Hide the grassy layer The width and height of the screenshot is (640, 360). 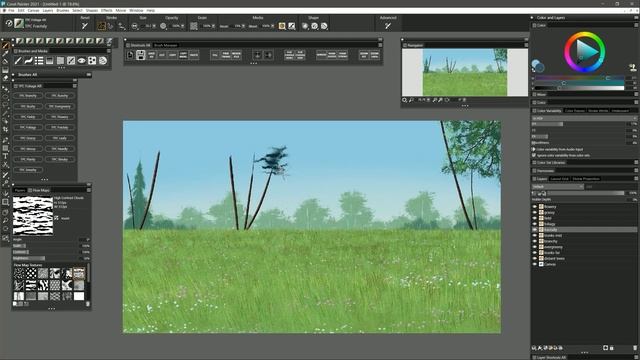pos(535,212)
